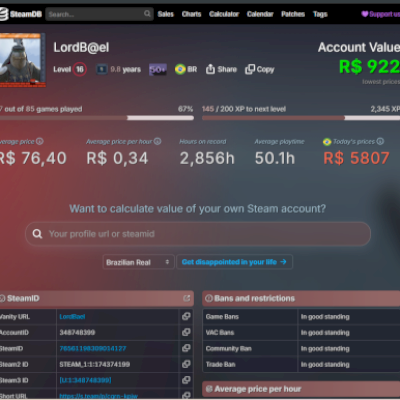Open the Patches menu item
Screen dimensions: 400x400
(293, 14)
